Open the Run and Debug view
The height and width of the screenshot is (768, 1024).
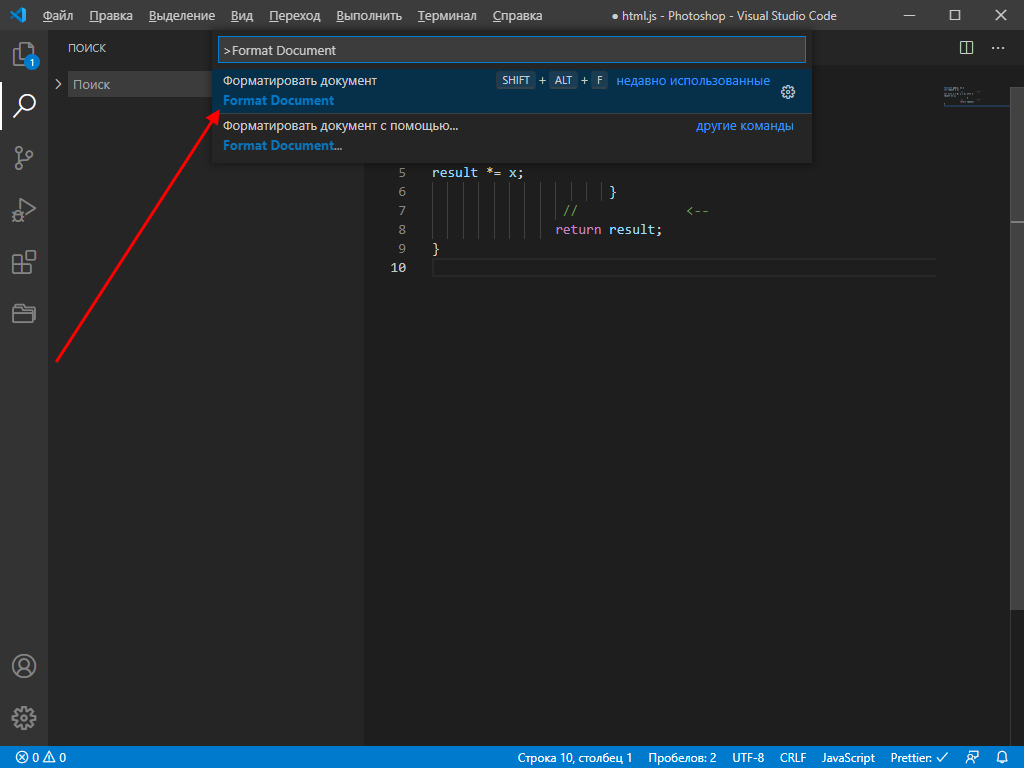[x=24, y=210]
